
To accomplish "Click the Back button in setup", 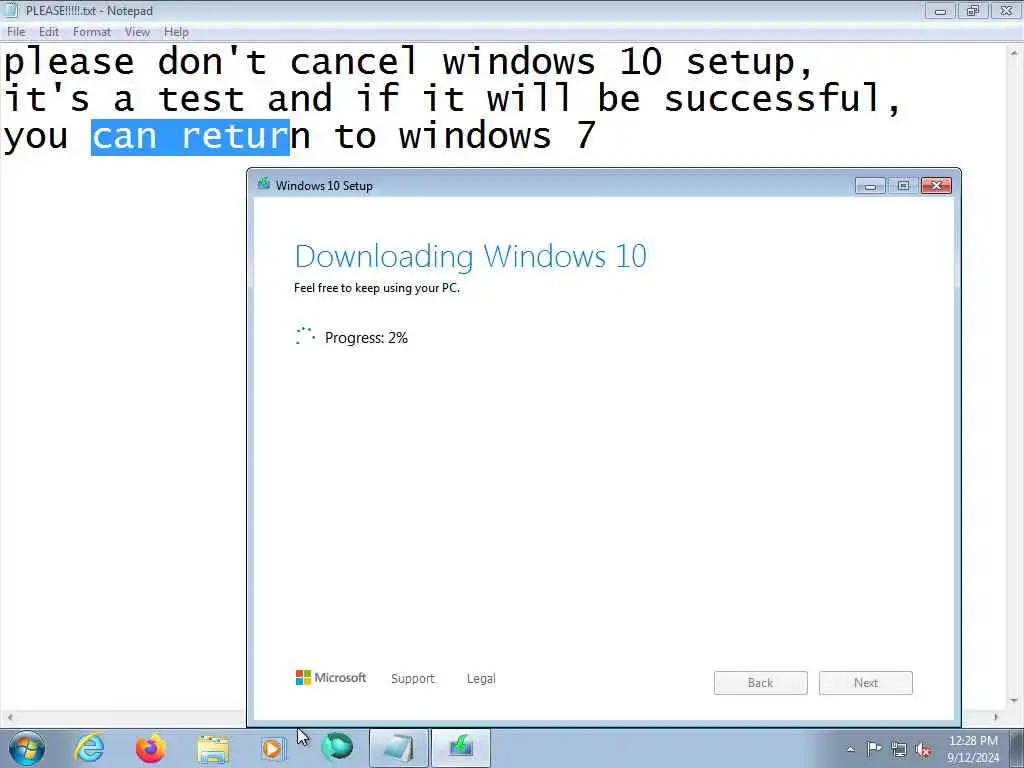I will coord(760,682).
